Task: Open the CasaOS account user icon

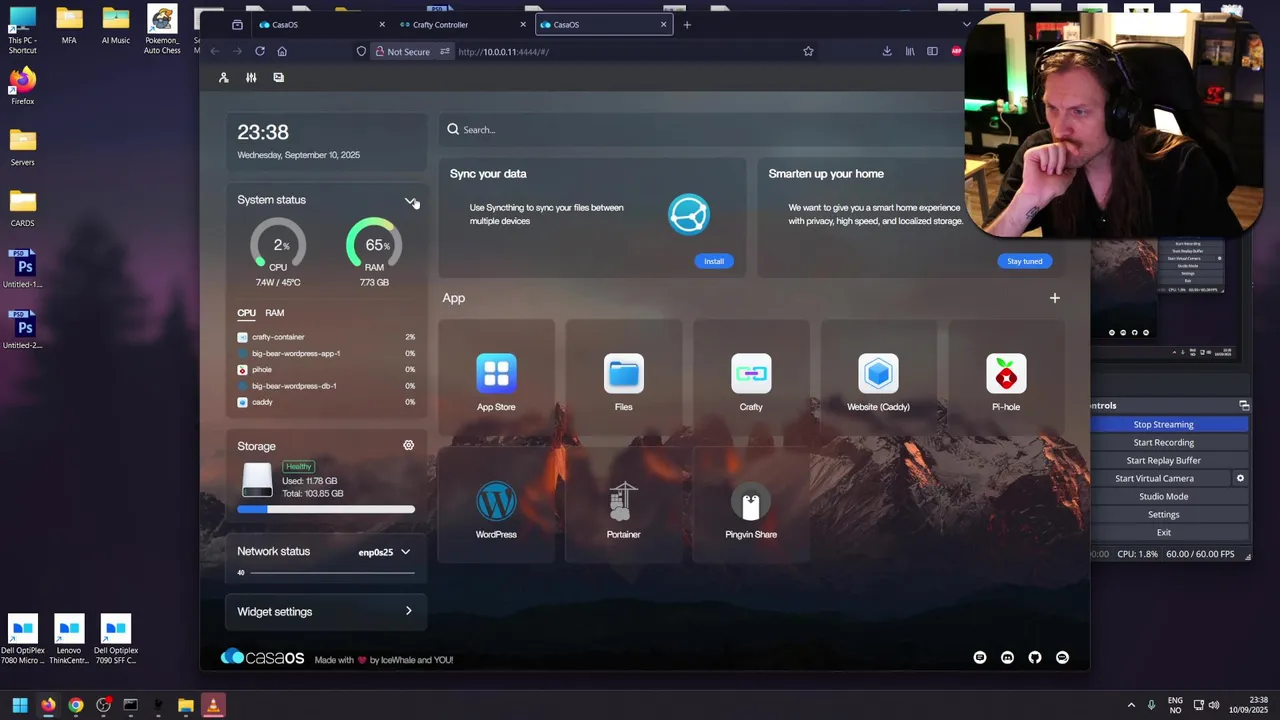Action: click(224, 77)
